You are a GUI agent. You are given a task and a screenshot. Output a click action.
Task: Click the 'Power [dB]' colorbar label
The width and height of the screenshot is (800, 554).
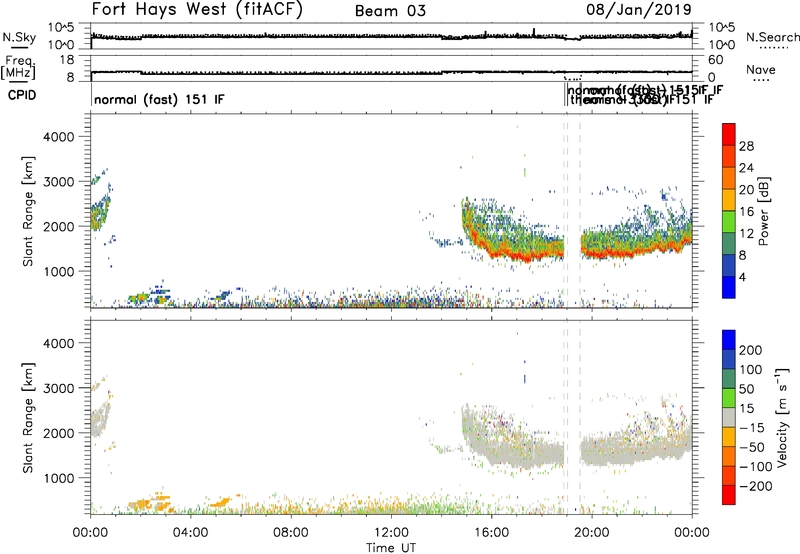click(763, 211)
